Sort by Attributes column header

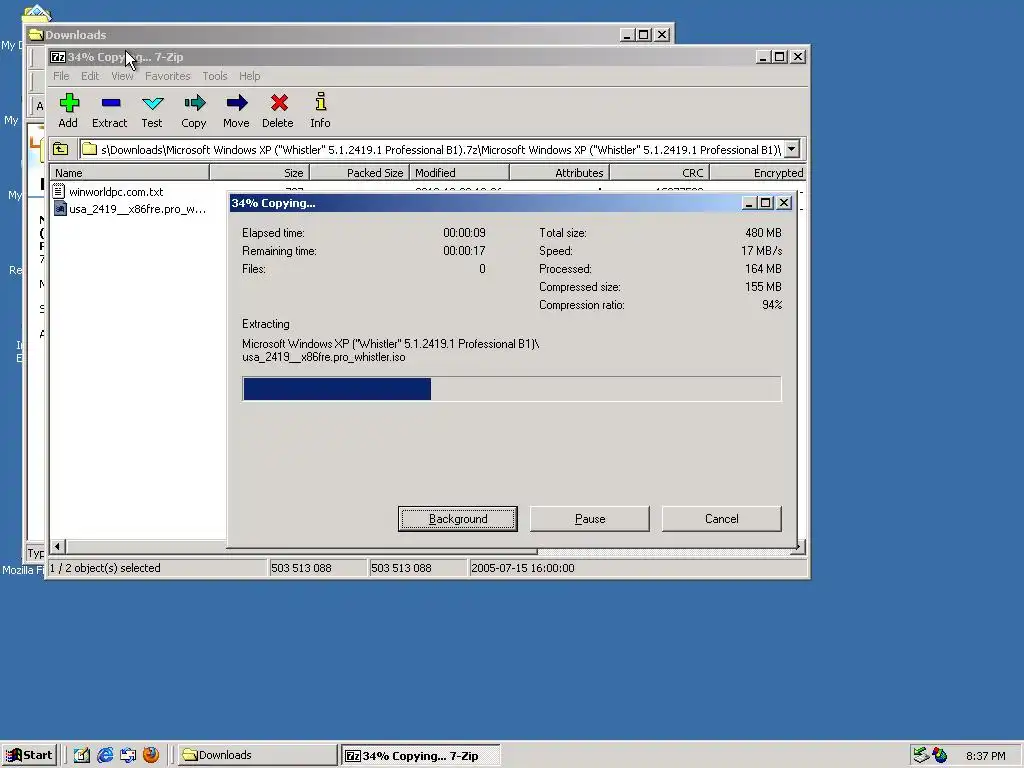click(559, 172)
